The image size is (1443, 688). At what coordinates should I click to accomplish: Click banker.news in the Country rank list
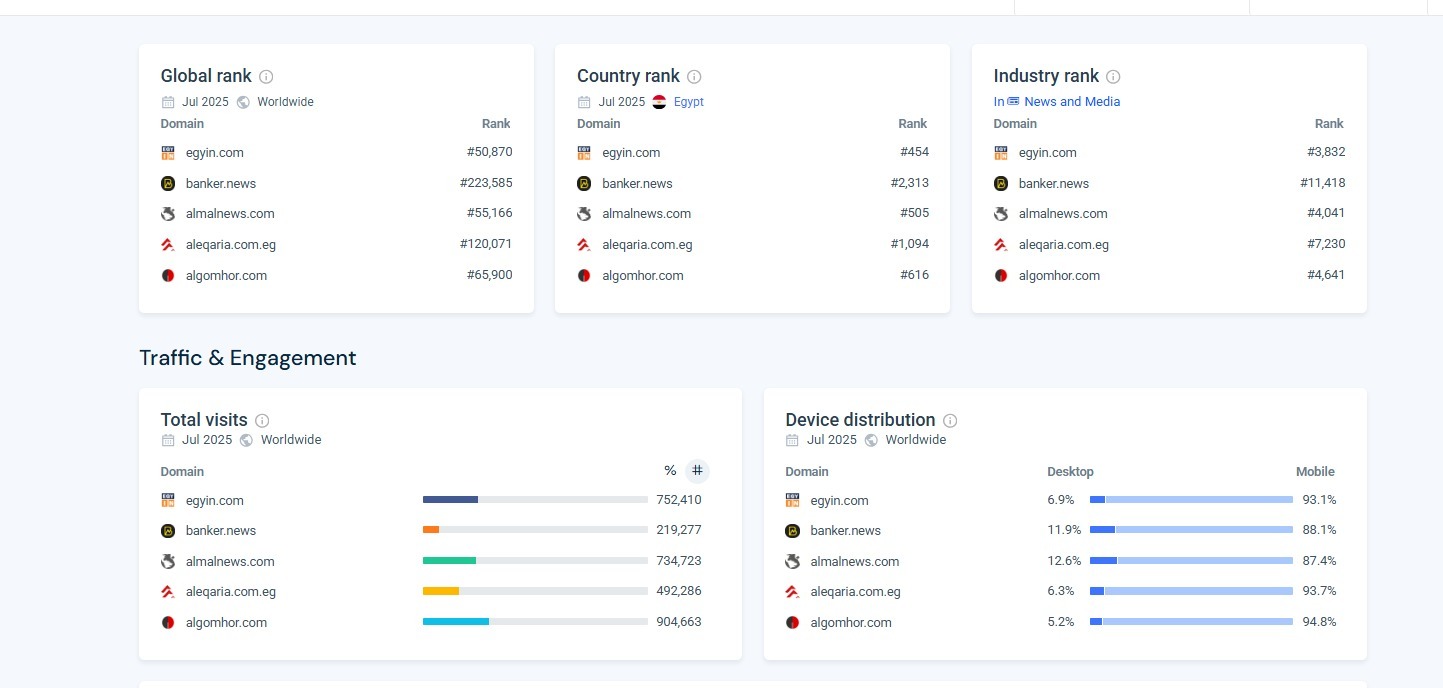[x=637, y=184]
